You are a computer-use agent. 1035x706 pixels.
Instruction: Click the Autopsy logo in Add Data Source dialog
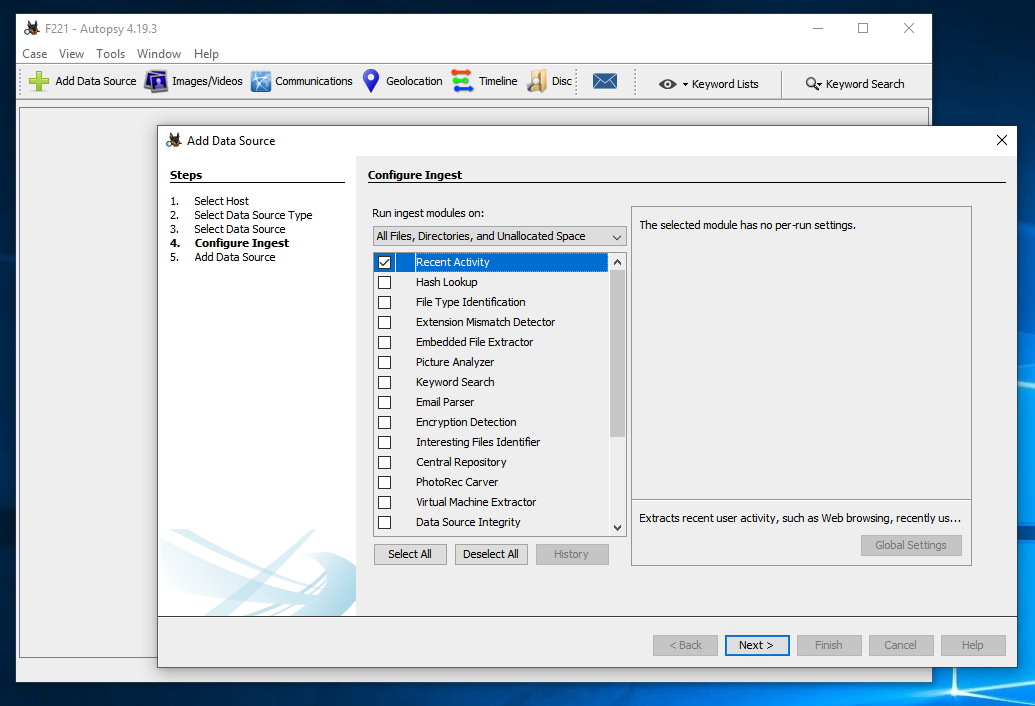click(174, 140)
